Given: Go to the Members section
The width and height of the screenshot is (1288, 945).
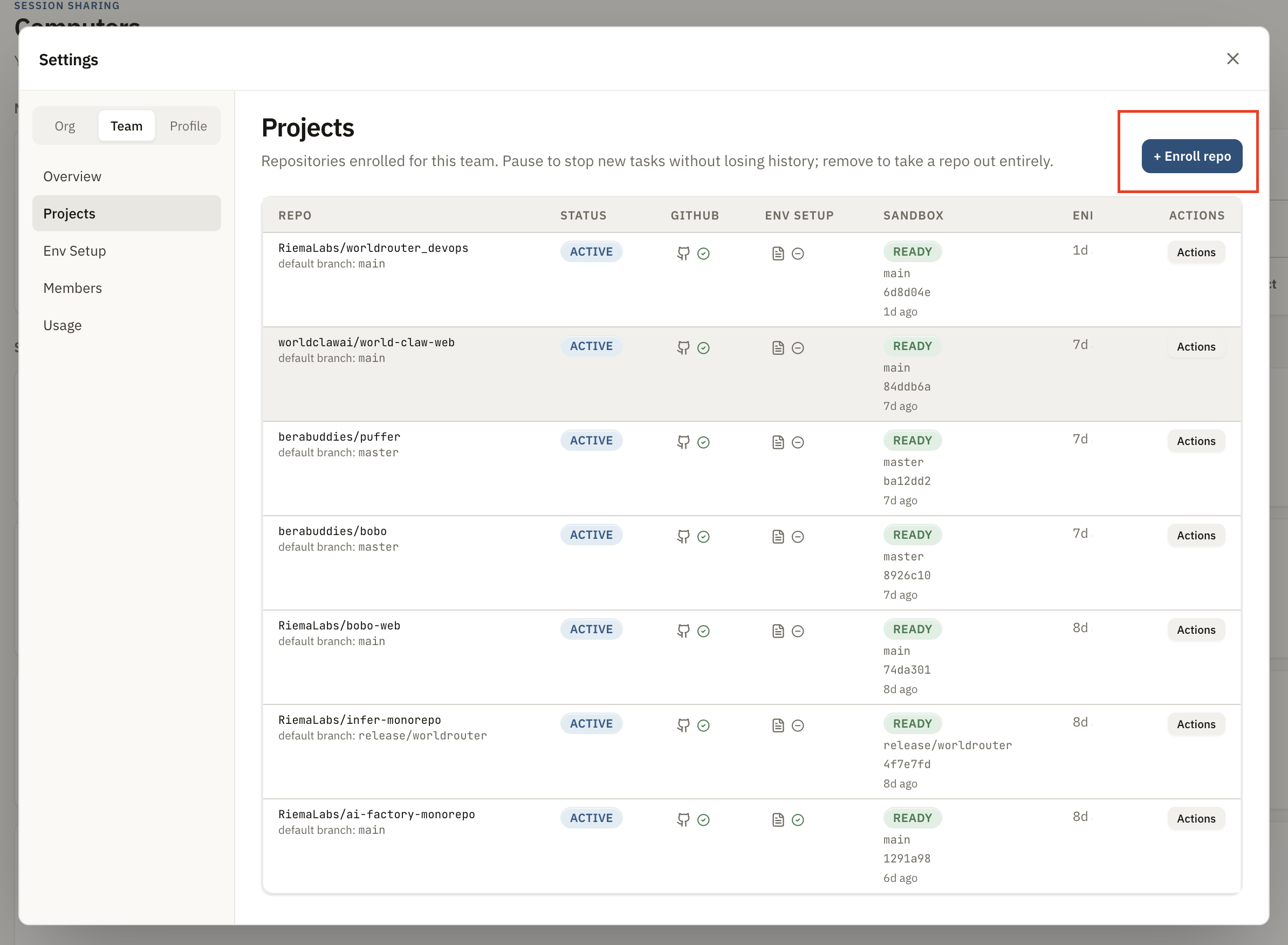Looking at the screenshot, I should (126, 287).
